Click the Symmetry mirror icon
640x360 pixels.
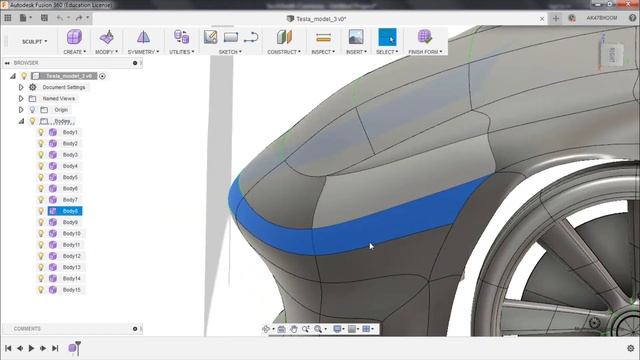click(143, 37)
